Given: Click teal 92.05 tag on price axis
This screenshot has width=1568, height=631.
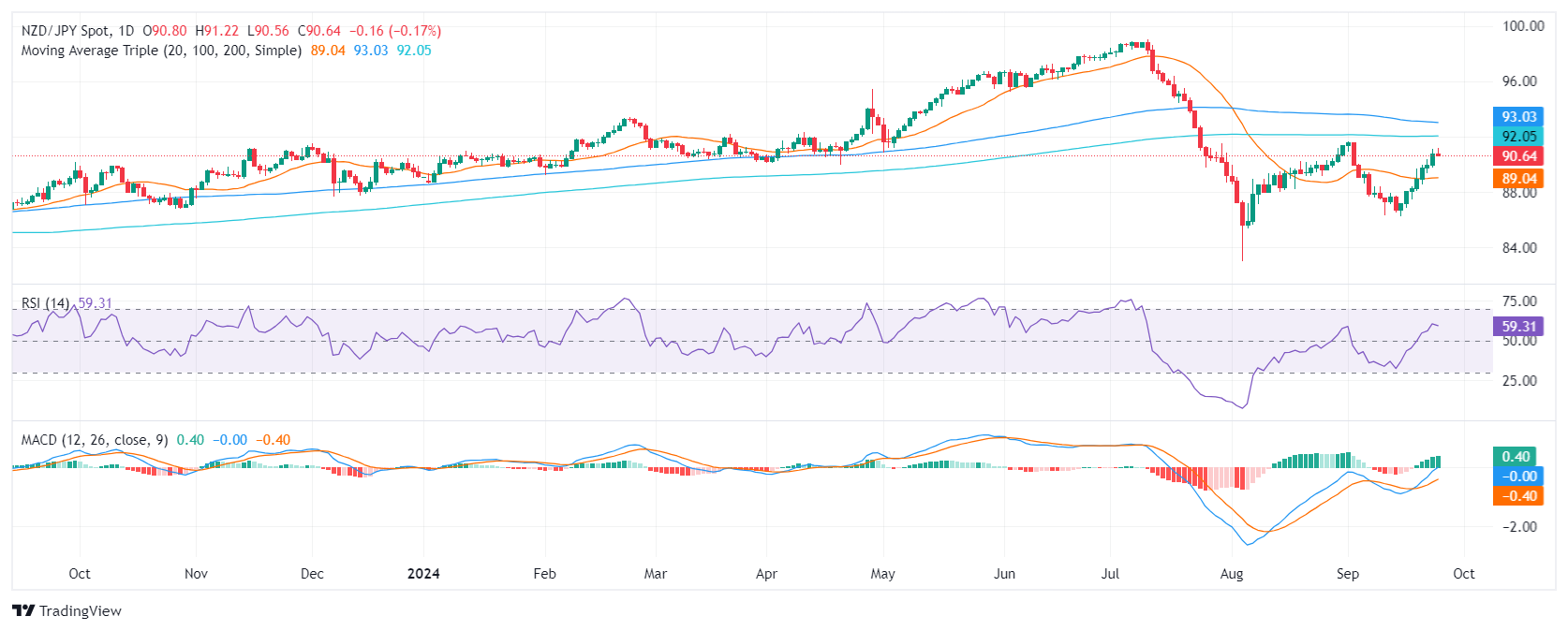Looking at the screenshot, I should [1518, 137].
